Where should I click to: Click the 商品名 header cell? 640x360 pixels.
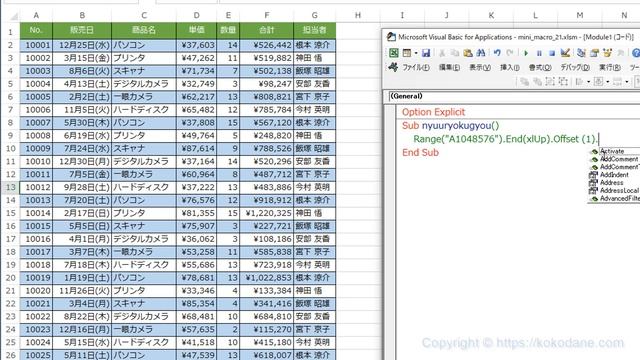click(x=144, y=30)
